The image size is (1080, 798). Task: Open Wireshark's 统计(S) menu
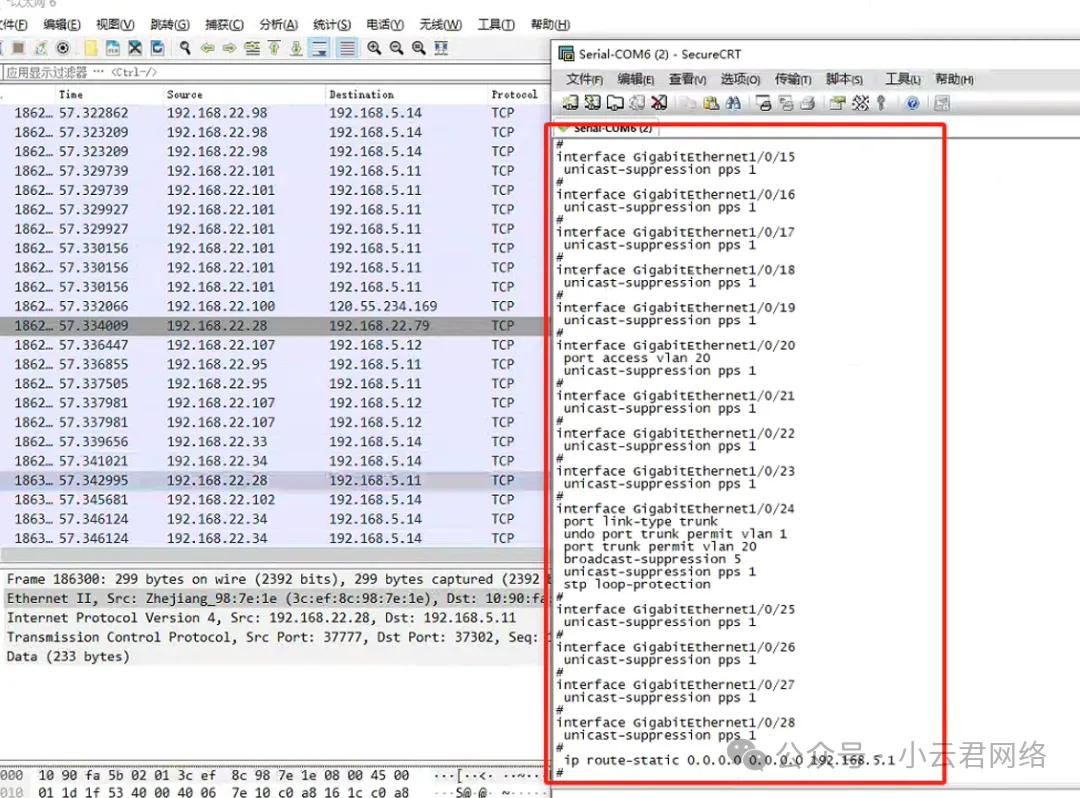pos(331,25)
